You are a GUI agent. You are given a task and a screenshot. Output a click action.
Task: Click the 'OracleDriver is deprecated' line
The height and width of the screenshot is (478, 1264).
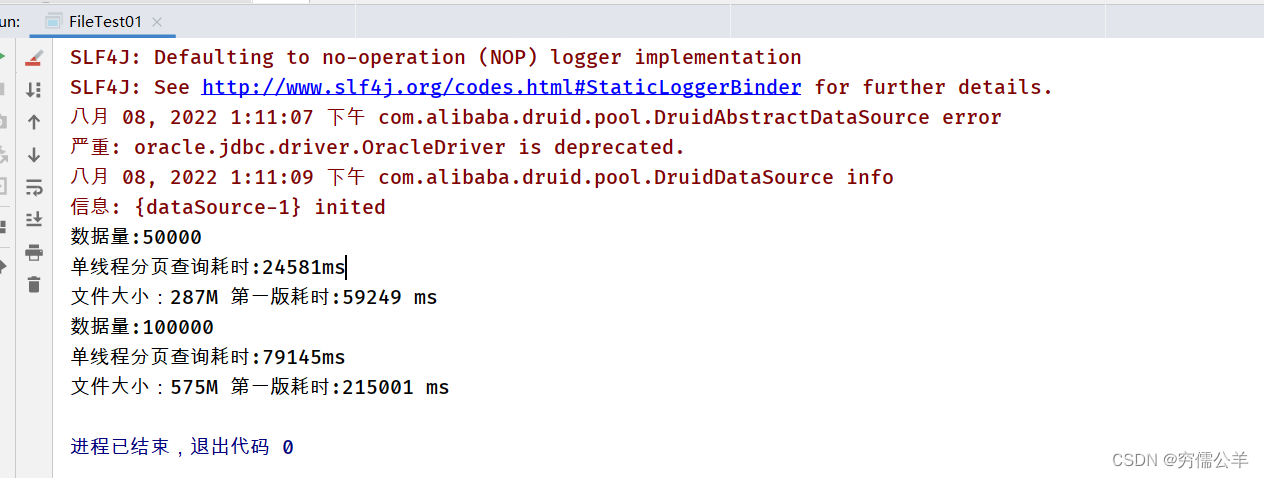(x=378, y=147)
